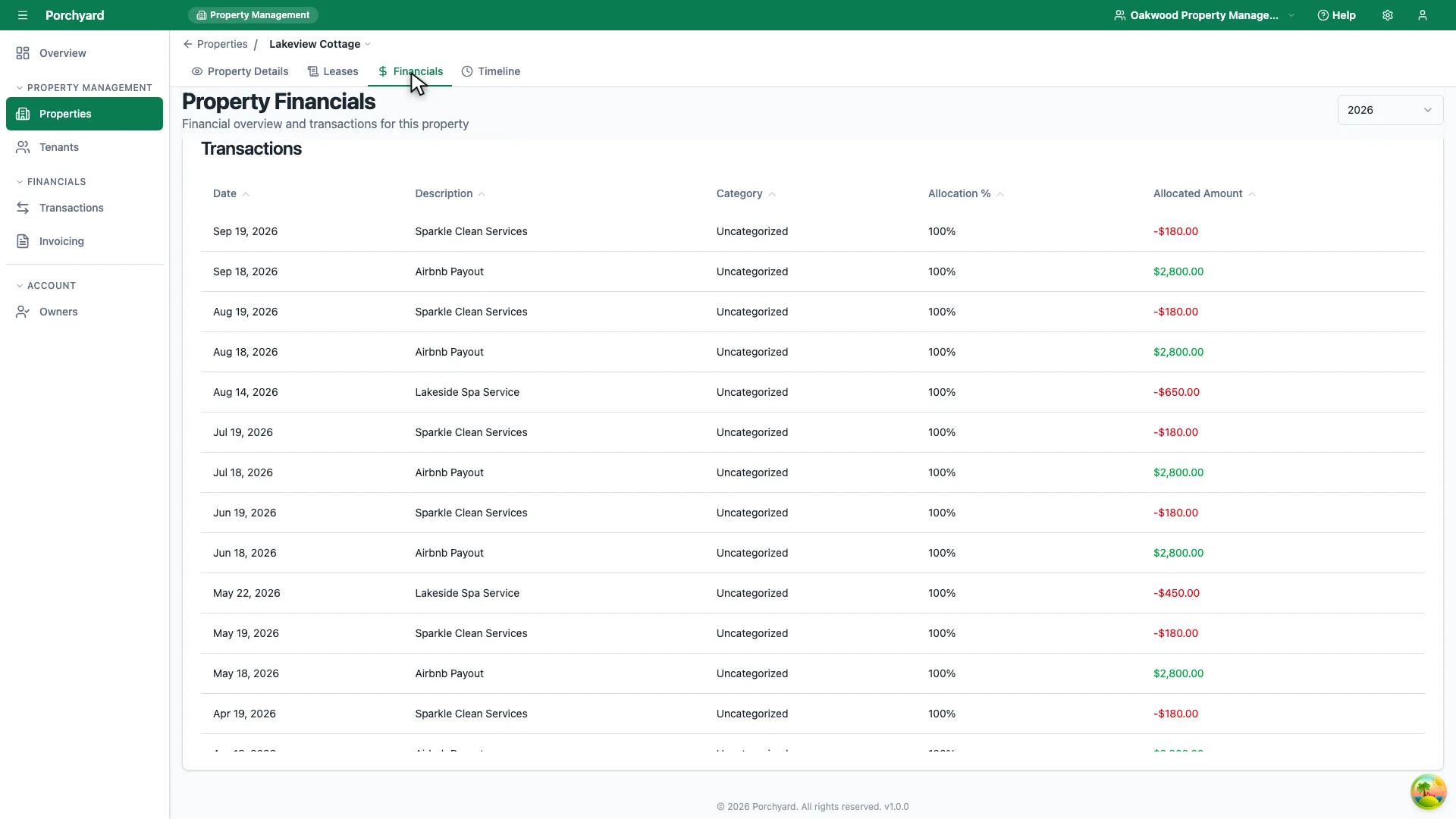The image size is (1456, 819).
Task: Expand the Lakeview Cottage property selector
Action: [x=320, y=44]
